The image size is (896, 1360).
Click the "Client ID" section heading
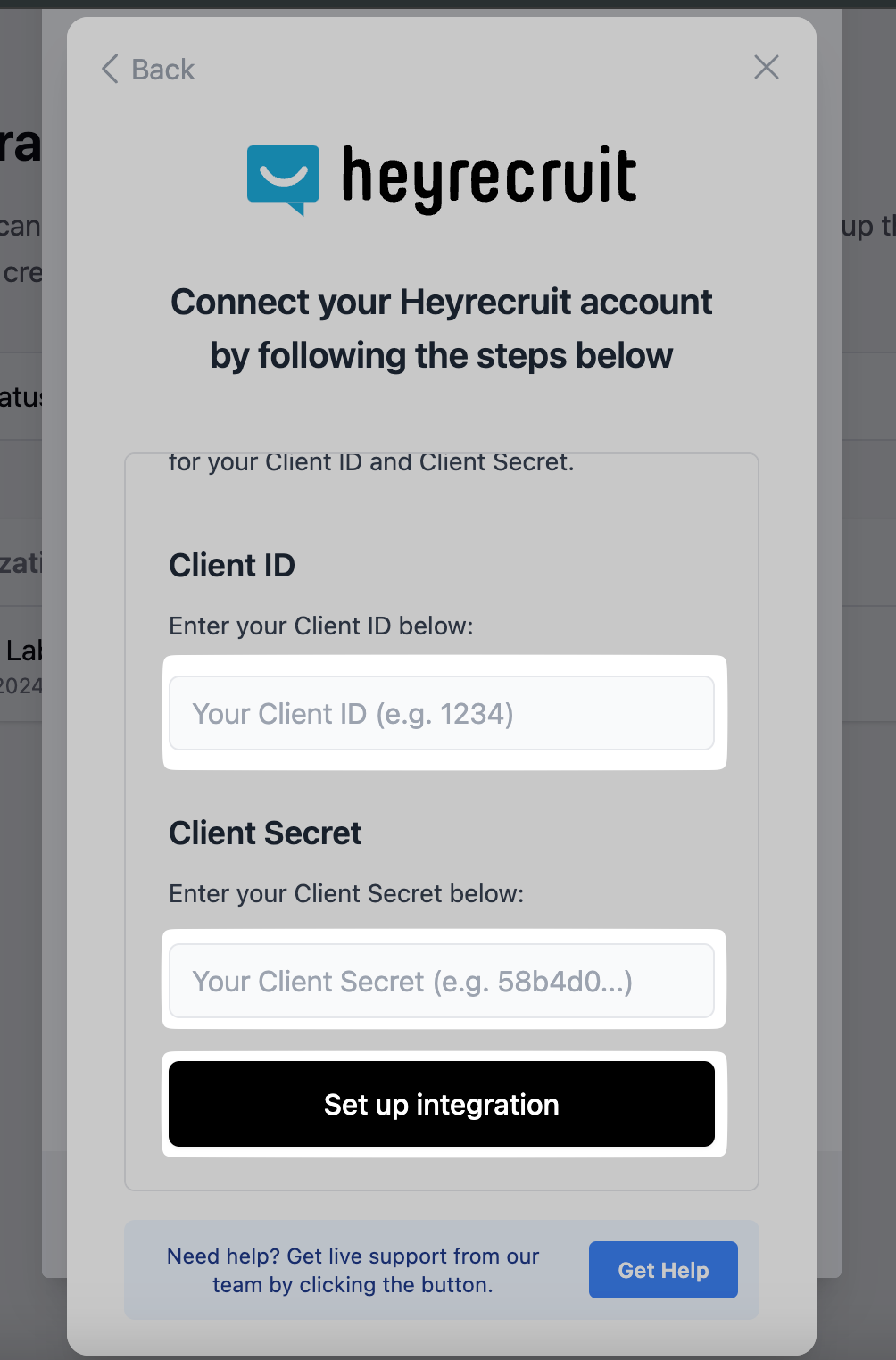[232, 566]
